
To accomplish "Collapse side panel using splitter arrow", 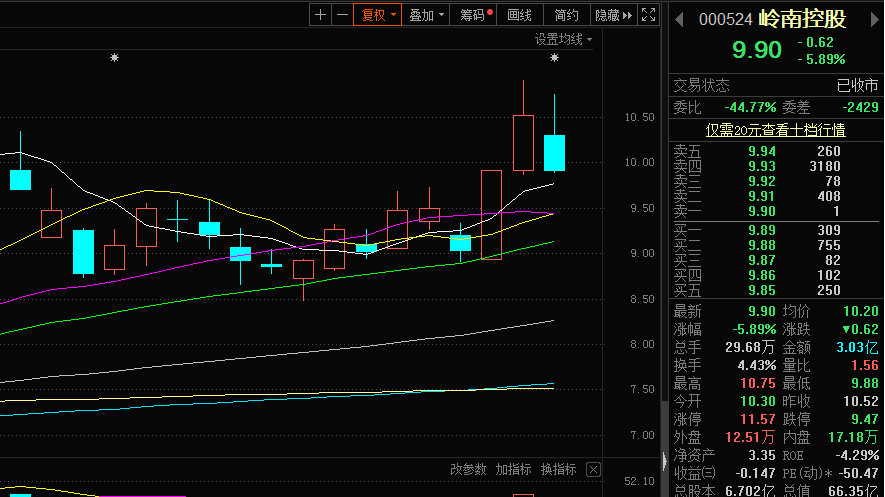I will [663, 460].
